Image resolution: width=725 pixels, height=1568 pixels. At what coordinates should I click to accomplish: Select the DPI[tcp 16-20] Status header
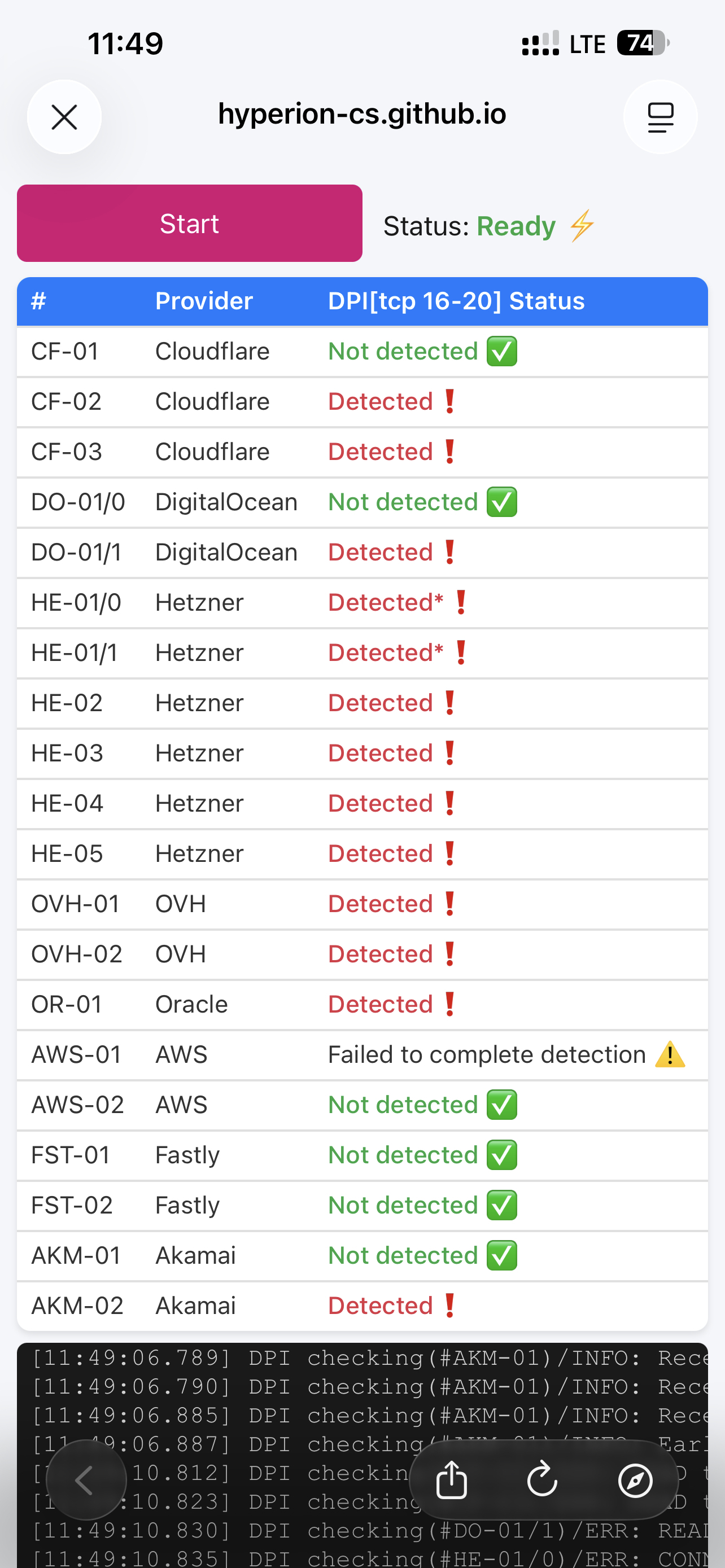point(456,301)
